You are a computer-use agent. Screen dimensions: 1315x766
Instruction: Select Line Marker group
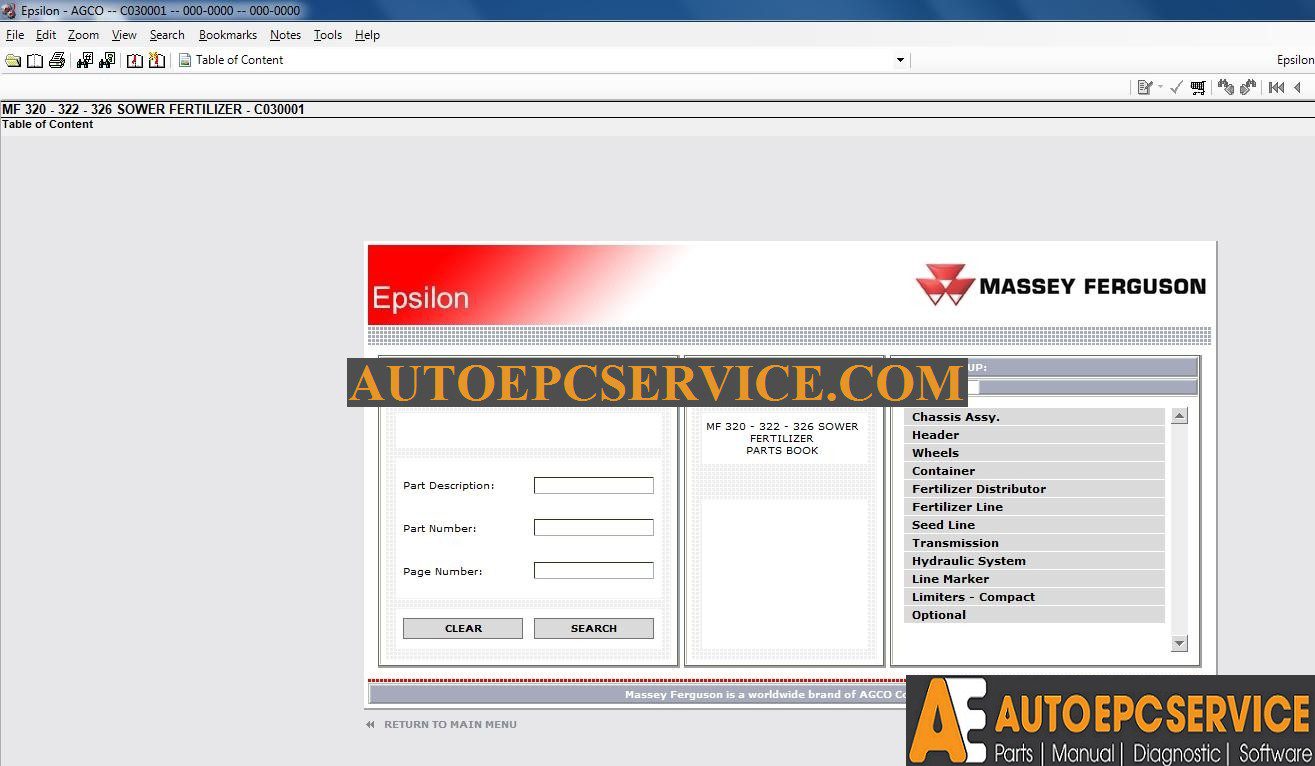(x=1034, y=579)
